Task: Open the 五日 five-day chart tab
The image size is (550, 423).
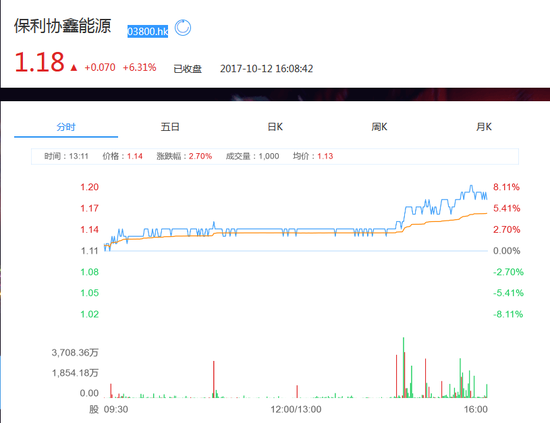Action: 170,127
